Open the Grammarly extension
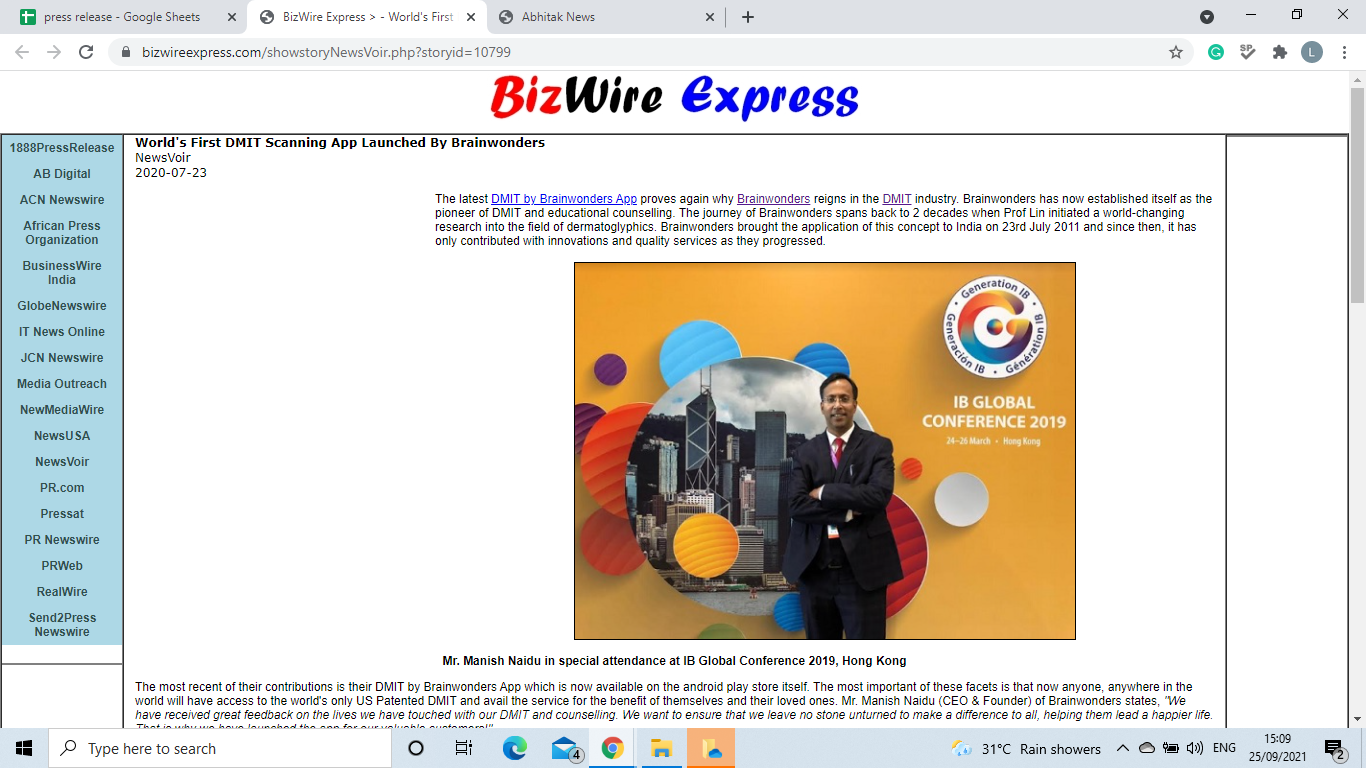Screen dimensions: 1366x768 [1216, 52]
